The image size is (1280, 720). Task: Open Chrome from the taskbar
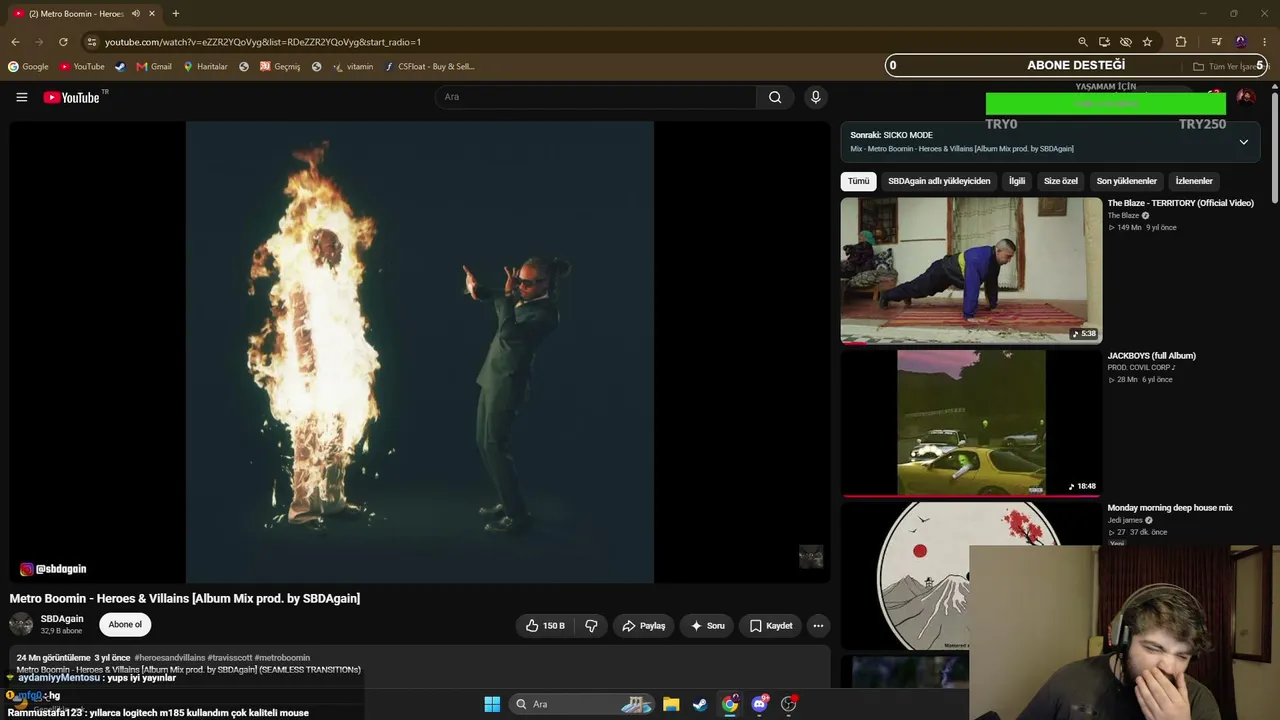point(730,704)
